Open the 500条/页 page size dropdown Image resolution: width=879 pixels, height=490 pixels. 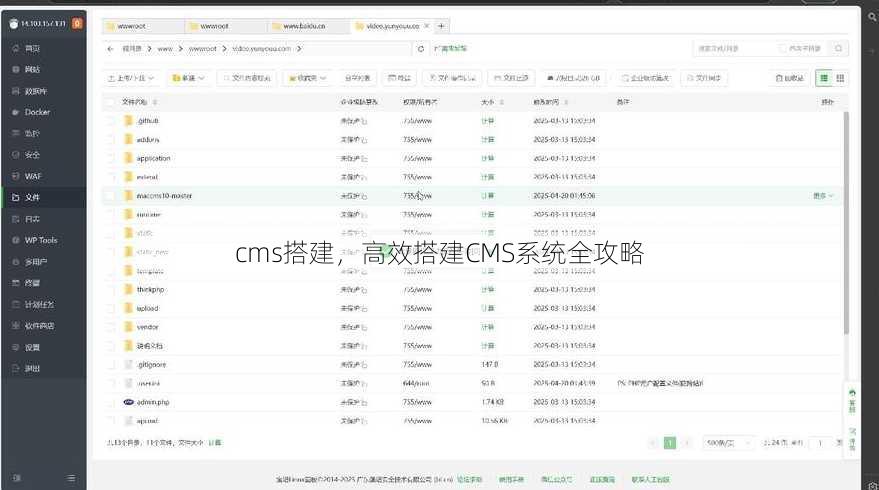(x=728, y=443)
